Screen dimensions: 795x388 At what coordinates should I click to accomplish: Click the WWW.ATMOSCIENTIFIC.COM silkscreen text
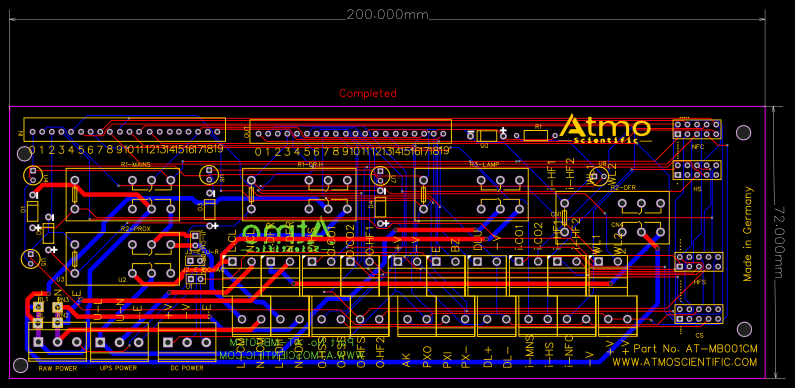(685, 363)
